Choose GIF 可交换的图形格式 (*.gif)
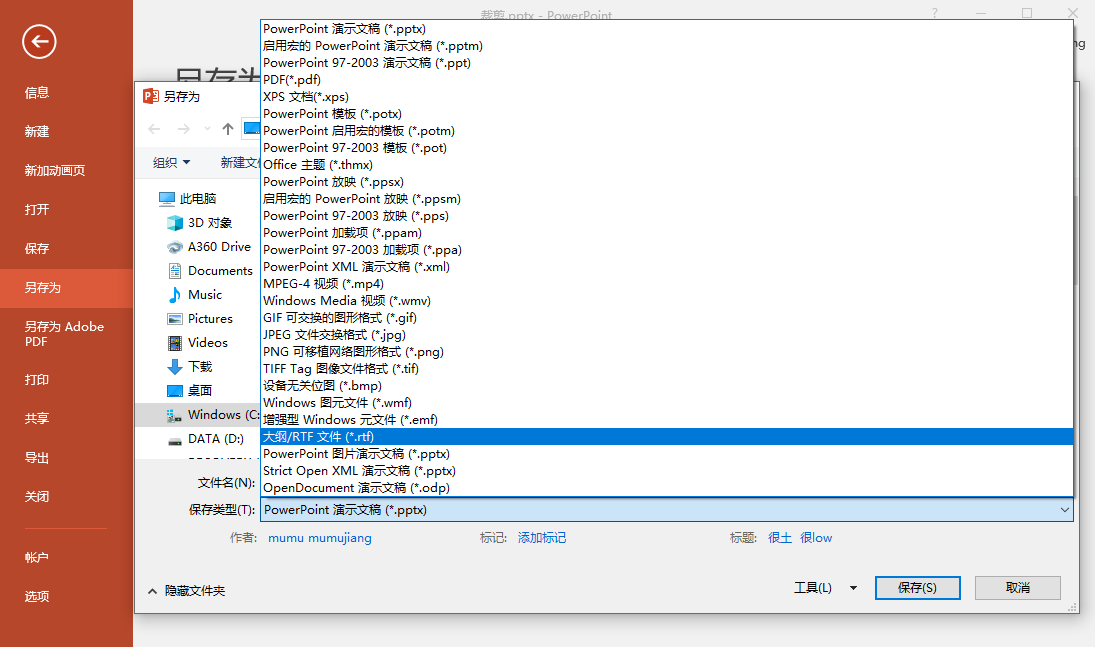This screenshot has height=647, width=1095. point(666,318)
